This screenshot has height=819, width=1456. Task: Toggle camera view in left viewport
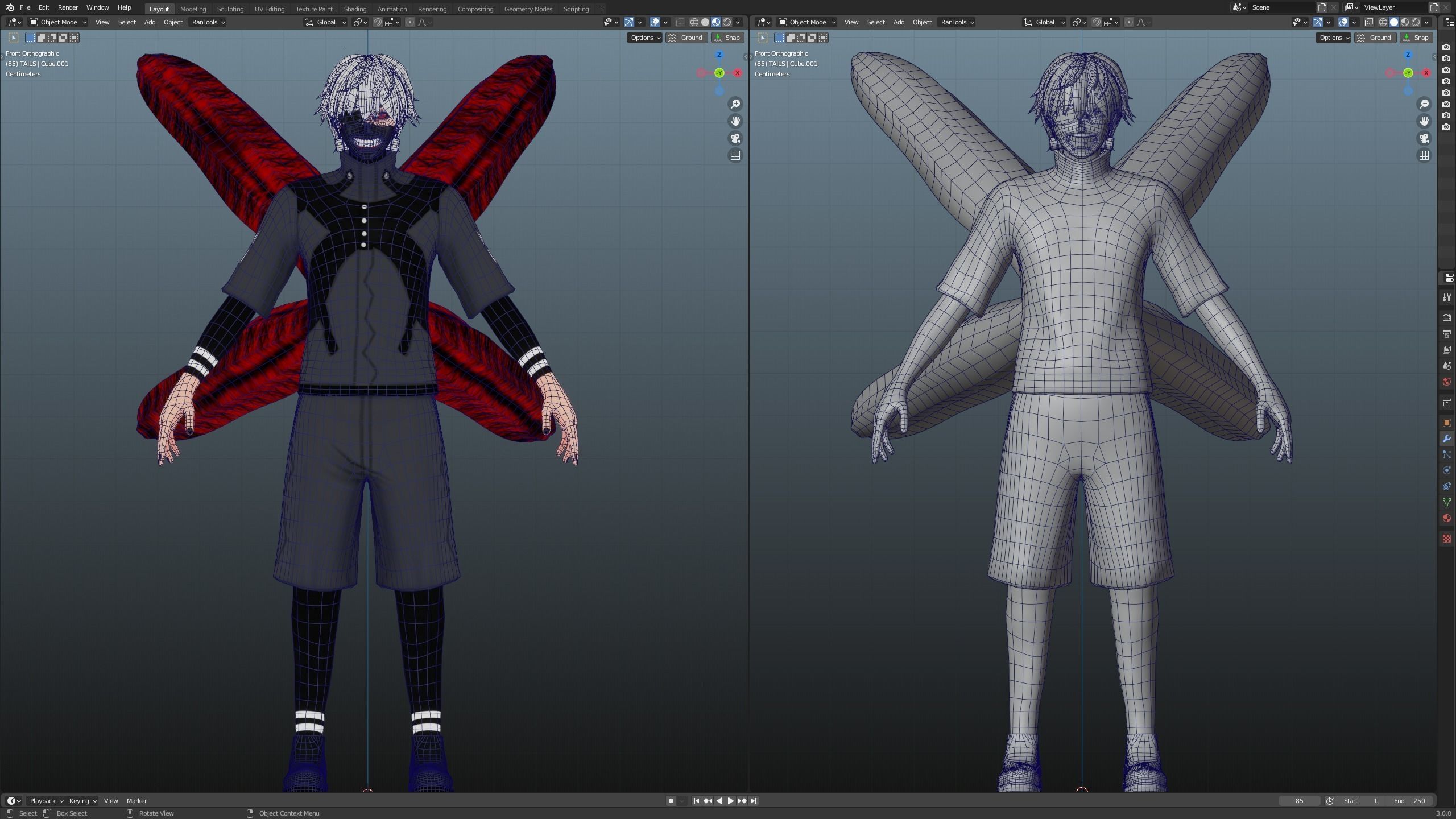(x=735, y=138)
